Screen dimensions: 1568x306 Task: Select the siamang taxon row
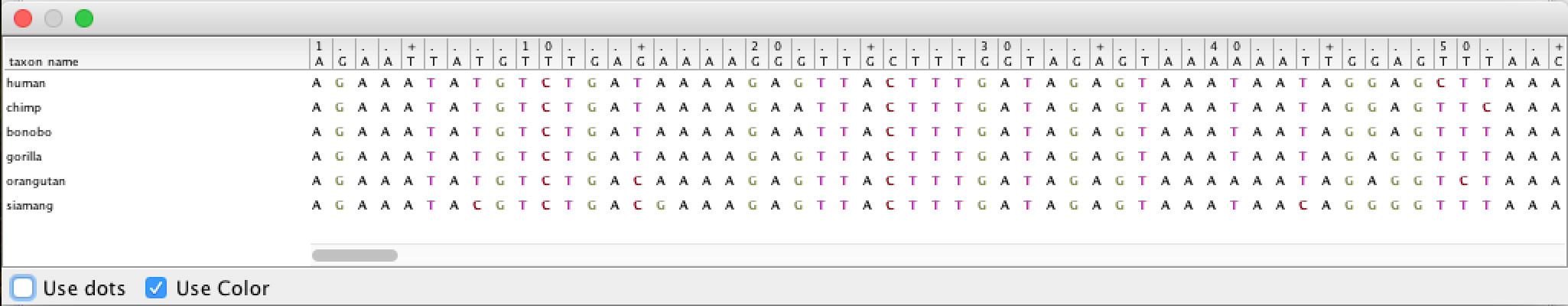(784, 205)
